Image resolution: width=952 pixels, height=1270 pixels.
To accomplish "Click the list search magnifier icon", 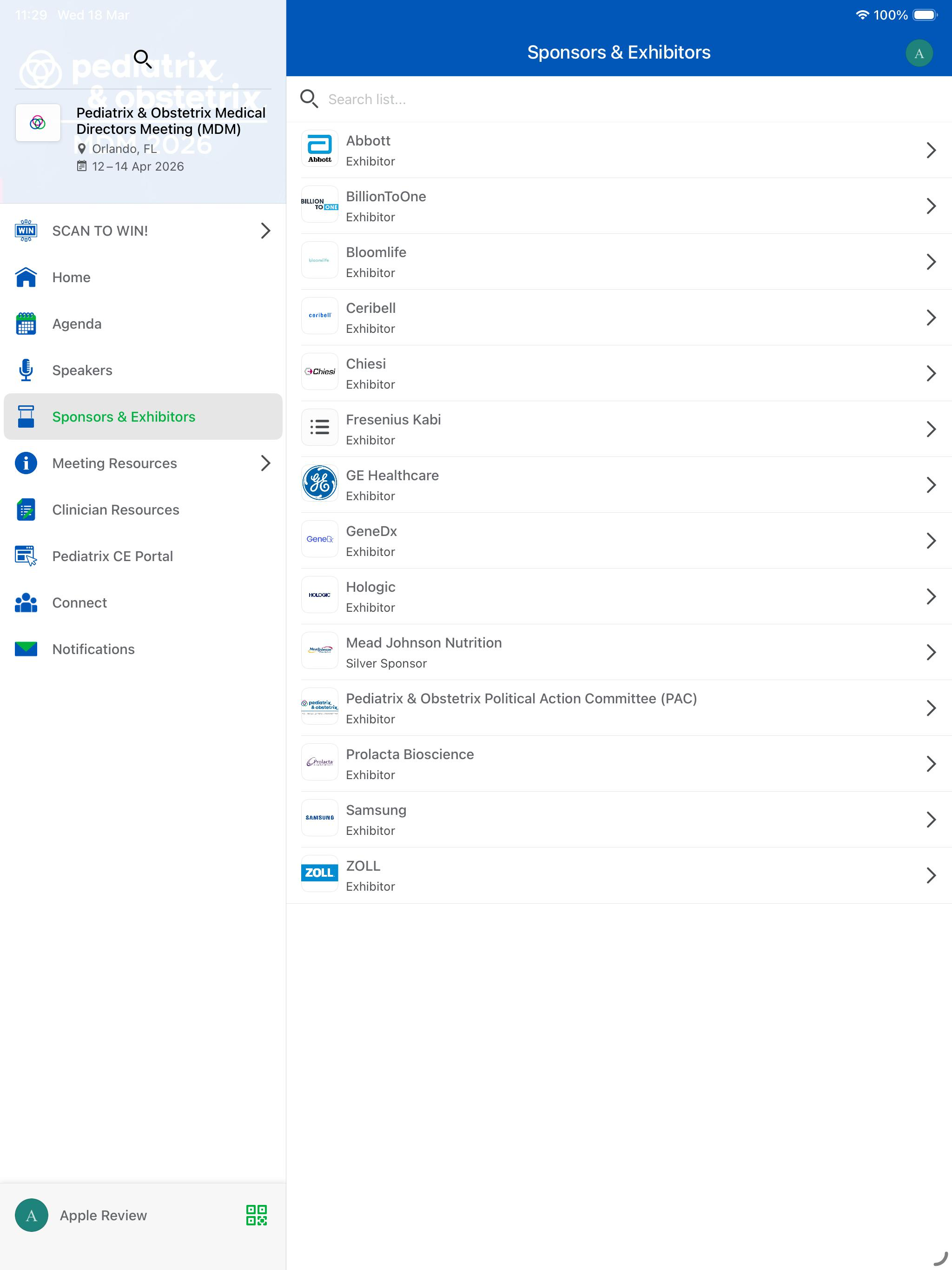I will 309,99.
